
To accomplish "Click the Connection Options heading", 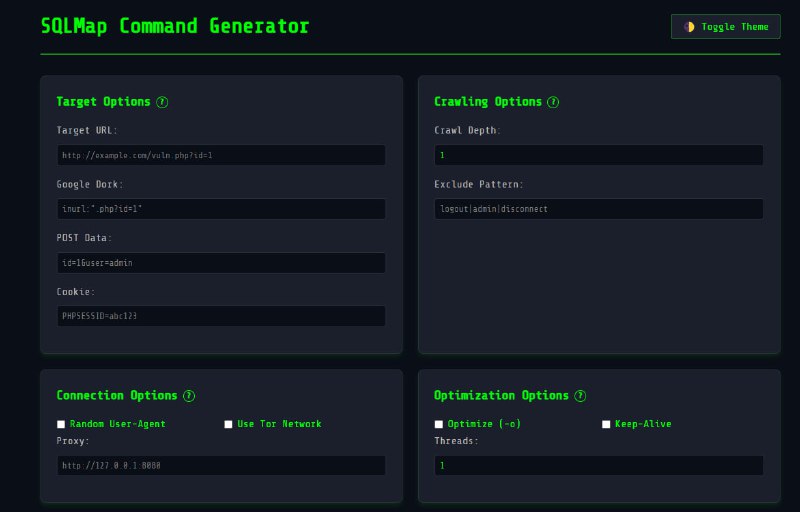I will coord(117,395).
